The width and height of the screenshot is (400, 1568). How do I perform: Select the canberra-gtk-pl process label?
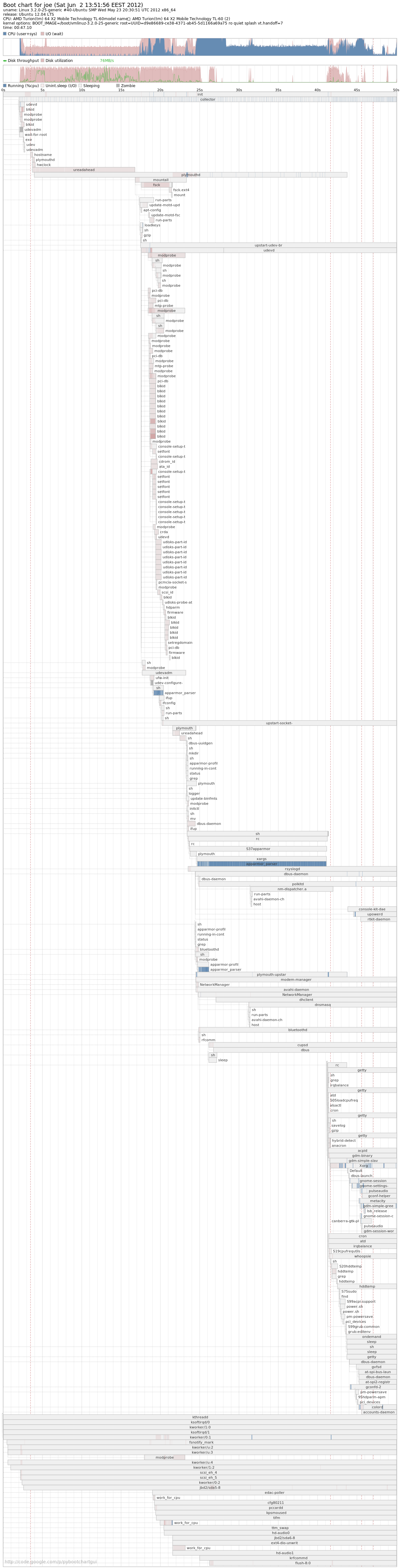click(x=345, y=1221)
